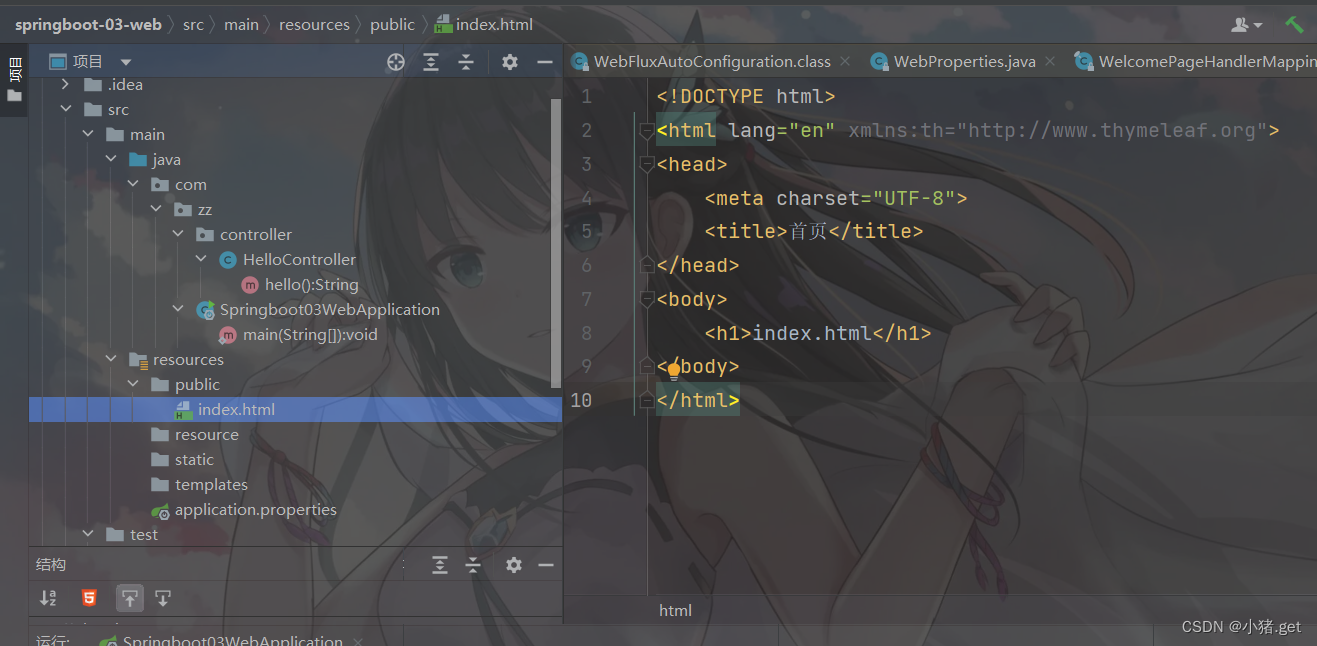Click resources in the breadcrumb navigation
The image size is (1317, 646).
tap(314, 23)
